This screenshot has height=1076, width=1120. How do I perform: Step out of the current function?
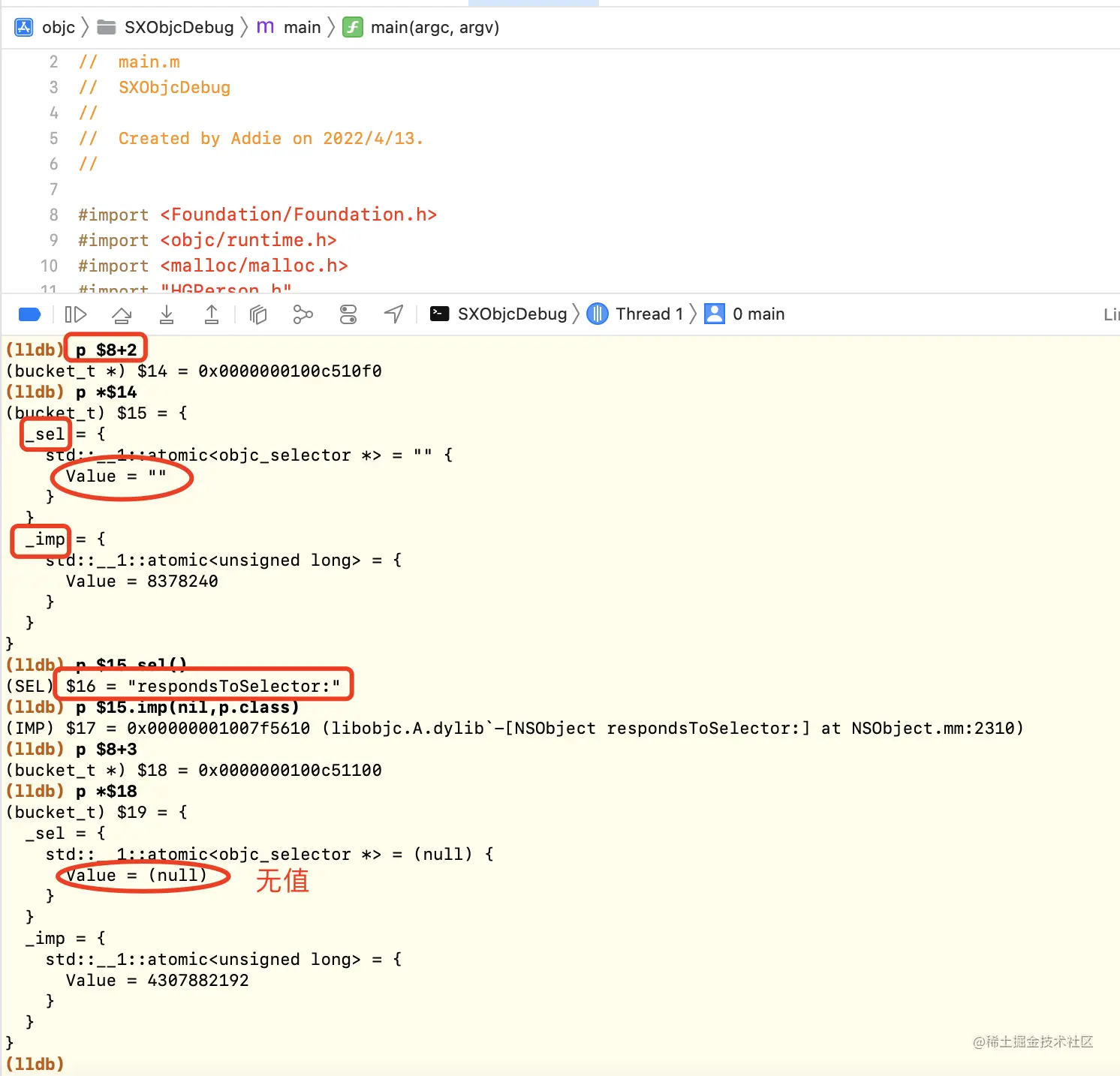pyautogui.click(x=212, y=314)
